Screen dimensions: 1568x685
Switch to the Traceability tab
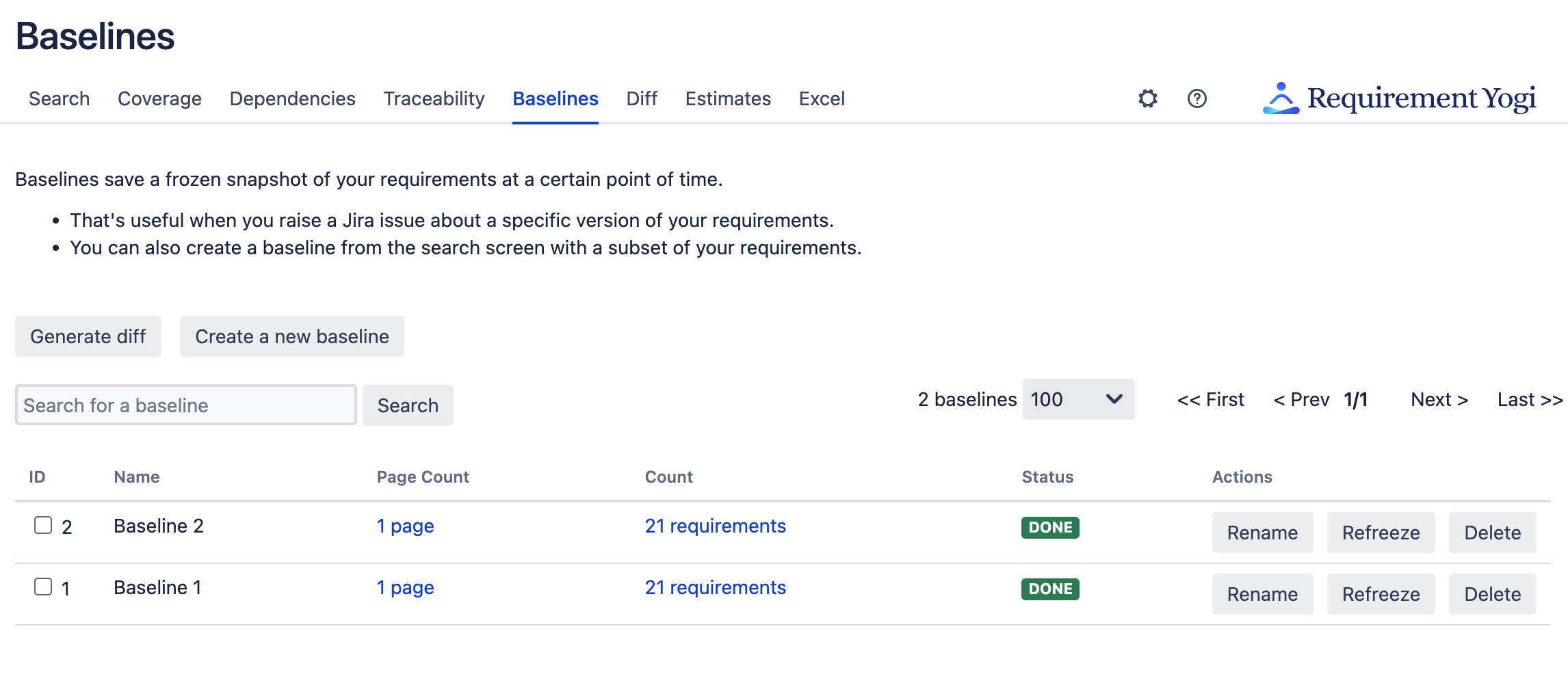[433, 98]
